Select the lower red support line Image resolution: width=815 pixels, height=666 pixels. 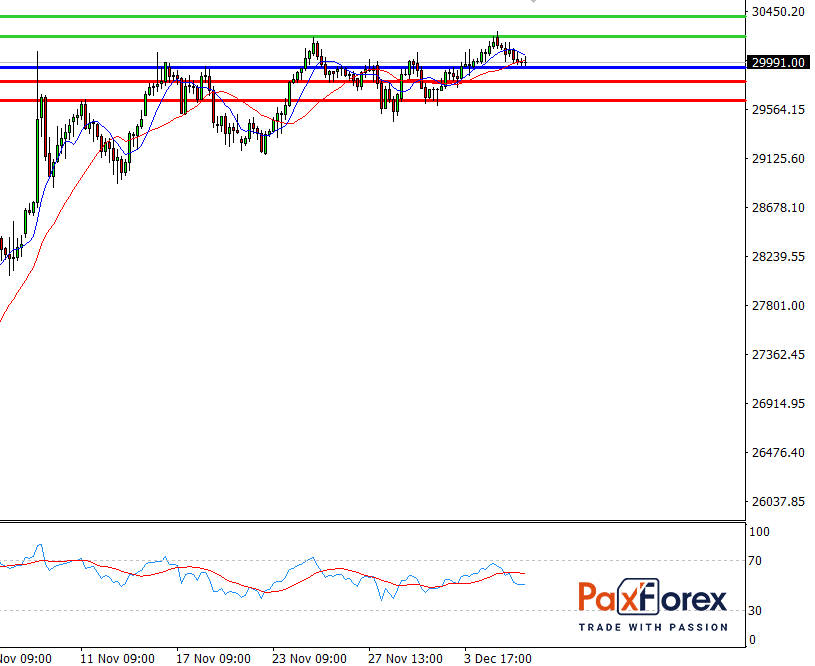[373, 100]
